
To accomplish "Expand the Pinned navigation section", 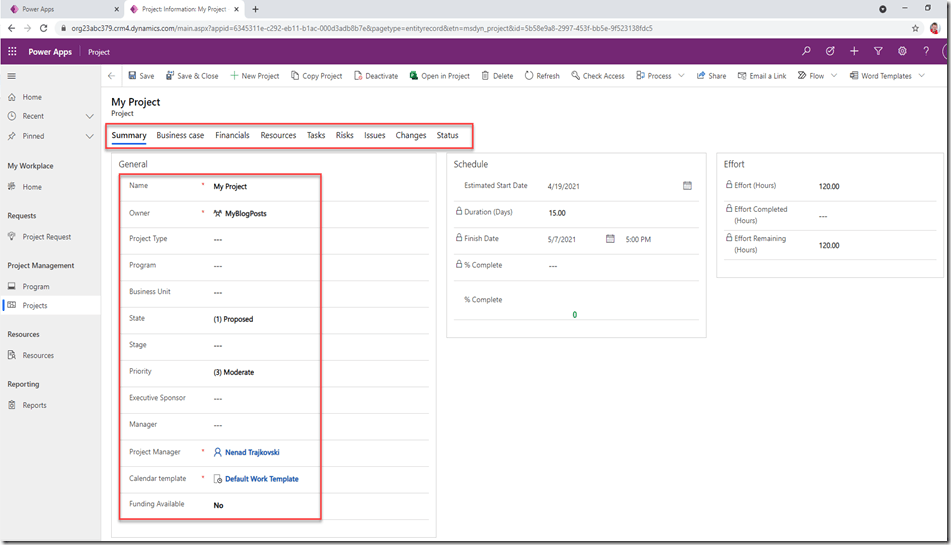I will click(90, 136).
